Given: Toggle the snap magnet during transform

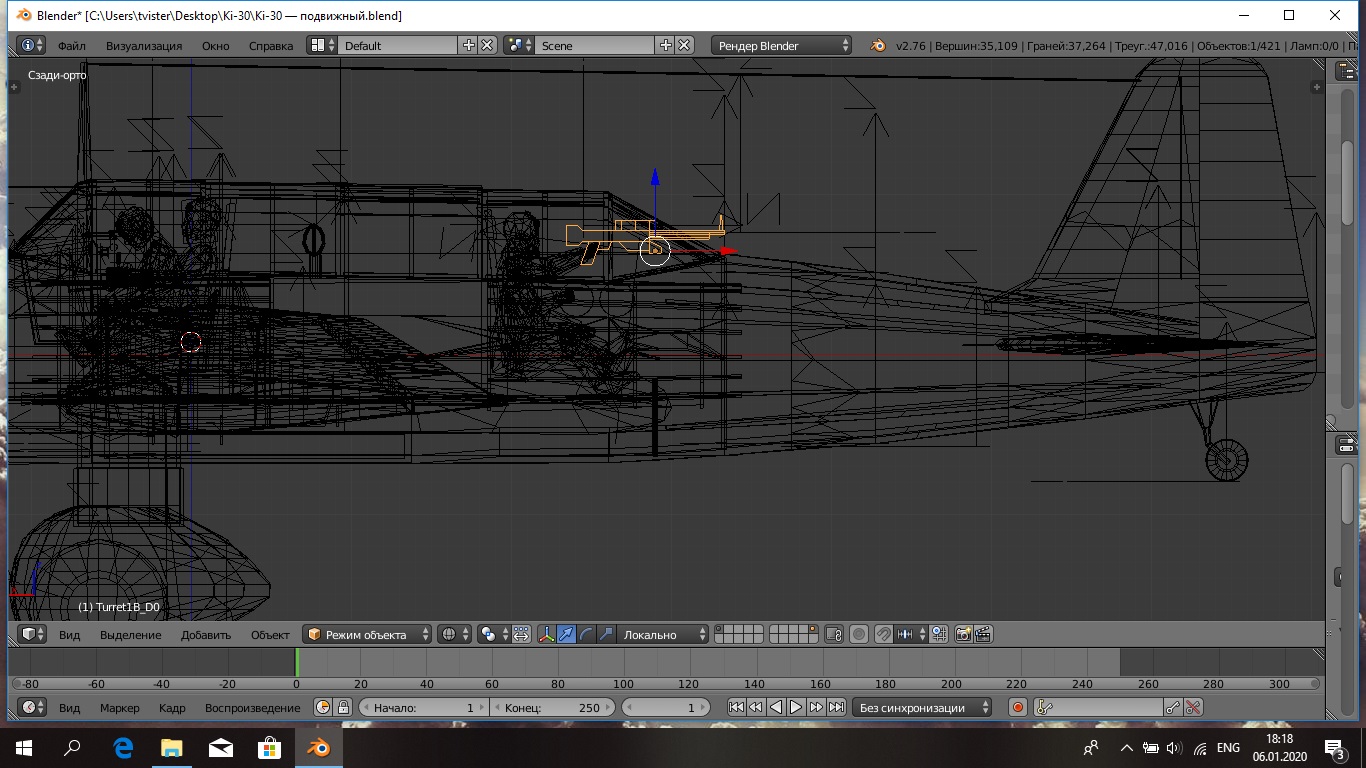Looking at the screenshot, I should click(883, 634).
